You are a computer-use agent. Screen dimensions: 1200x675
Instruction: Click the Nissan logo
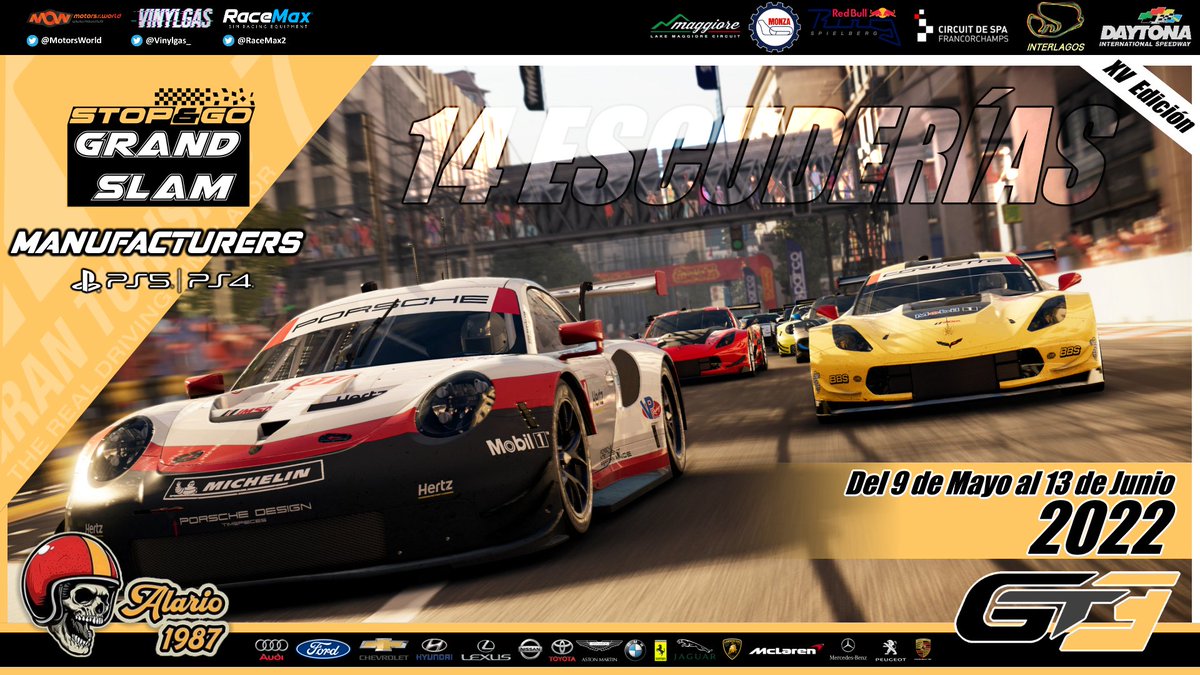[530, 650]
